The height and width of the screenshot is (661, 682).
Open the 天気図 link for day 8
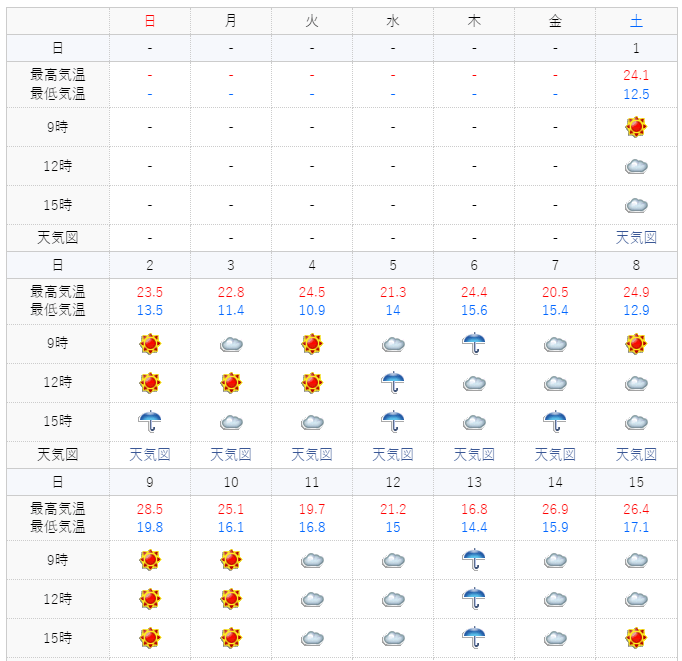point(636,455)
